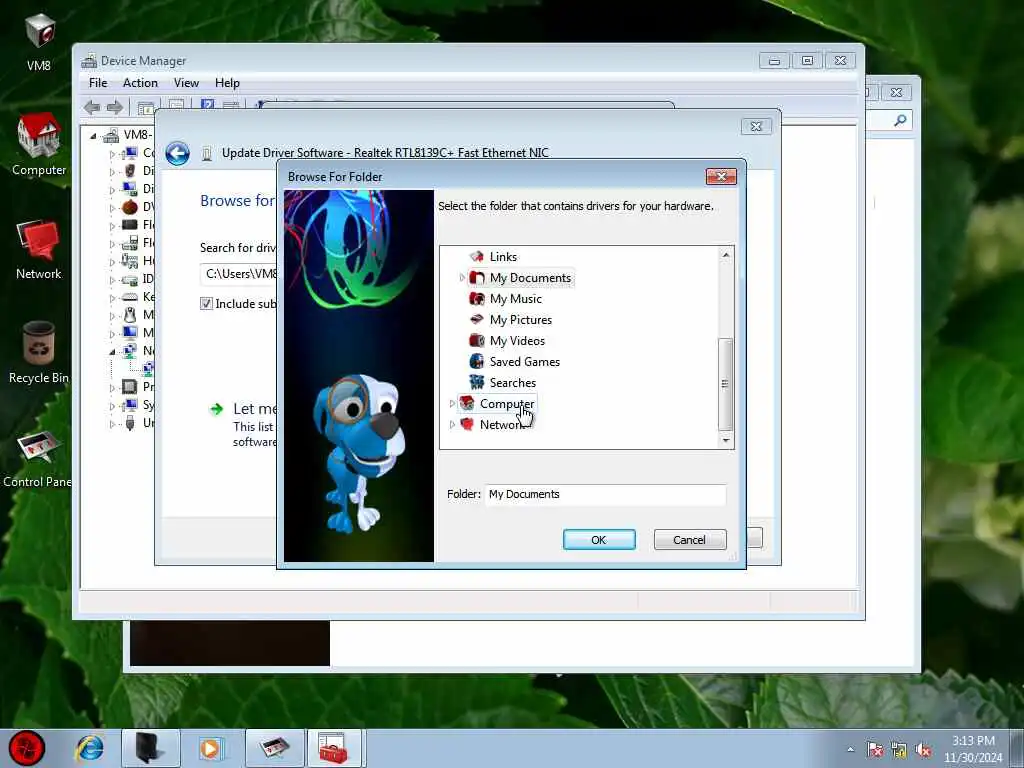
Task: Show hidden tray icons arrow
Action: pyautogui.click(x=850, y=750)
